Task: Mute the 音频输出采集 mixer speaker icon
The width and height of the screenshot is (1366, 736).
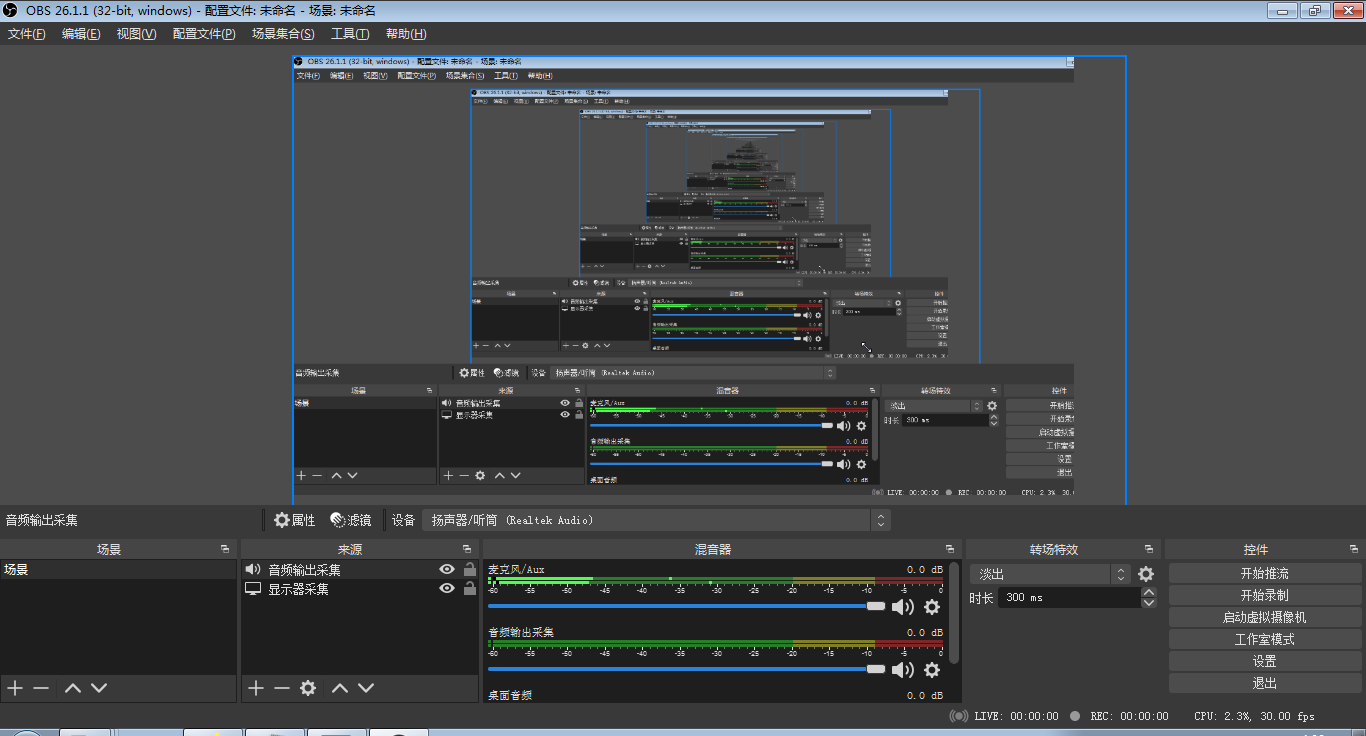Action: (903, 670)
